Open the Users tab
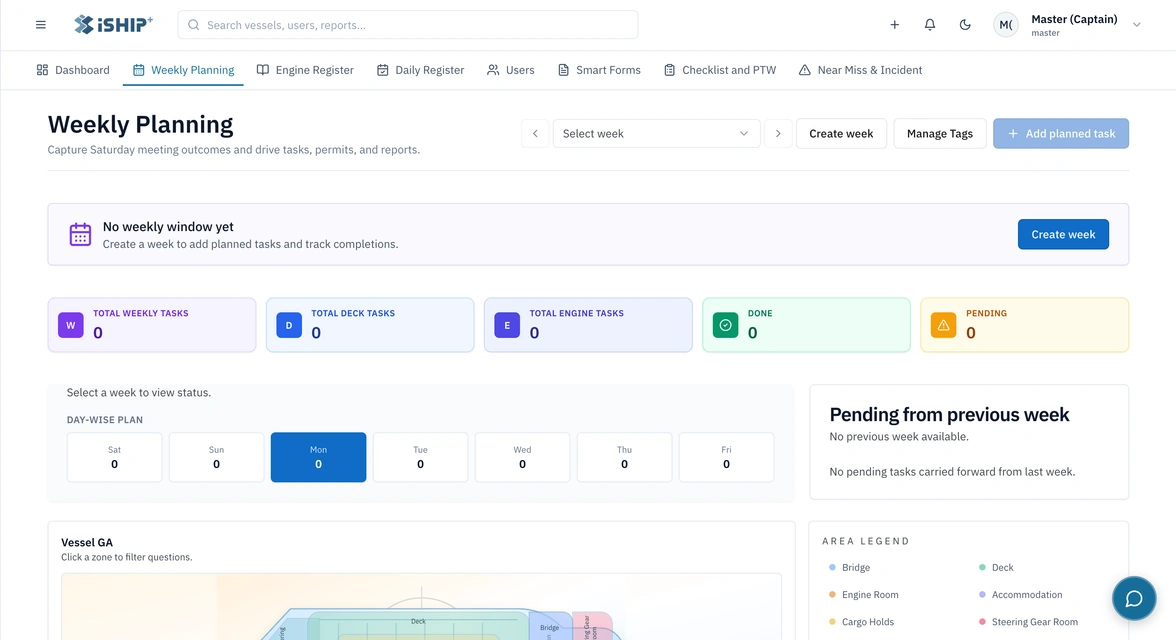This screenshot has width=1176, height=640. click(510, 70)
